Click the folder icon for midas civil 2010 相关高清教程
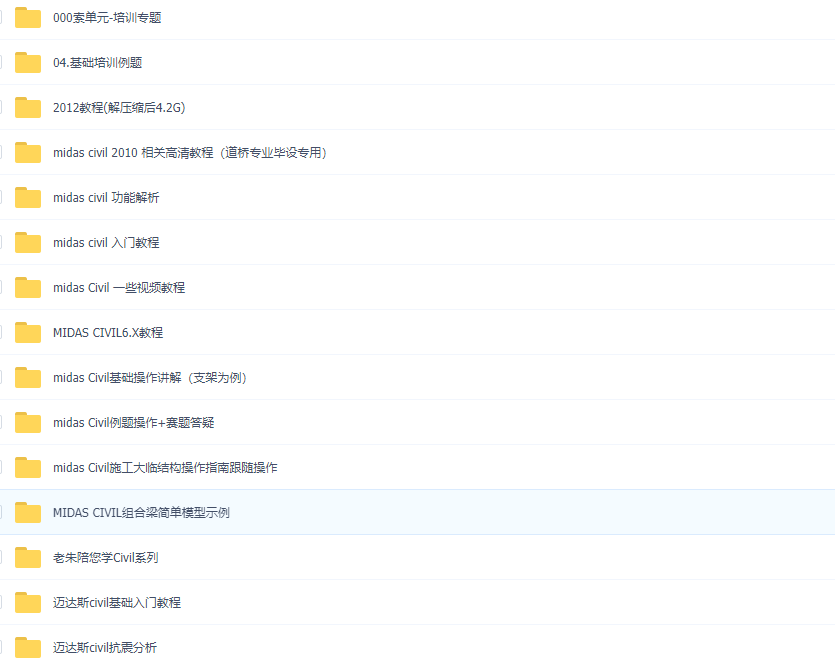 pos(27,152)
